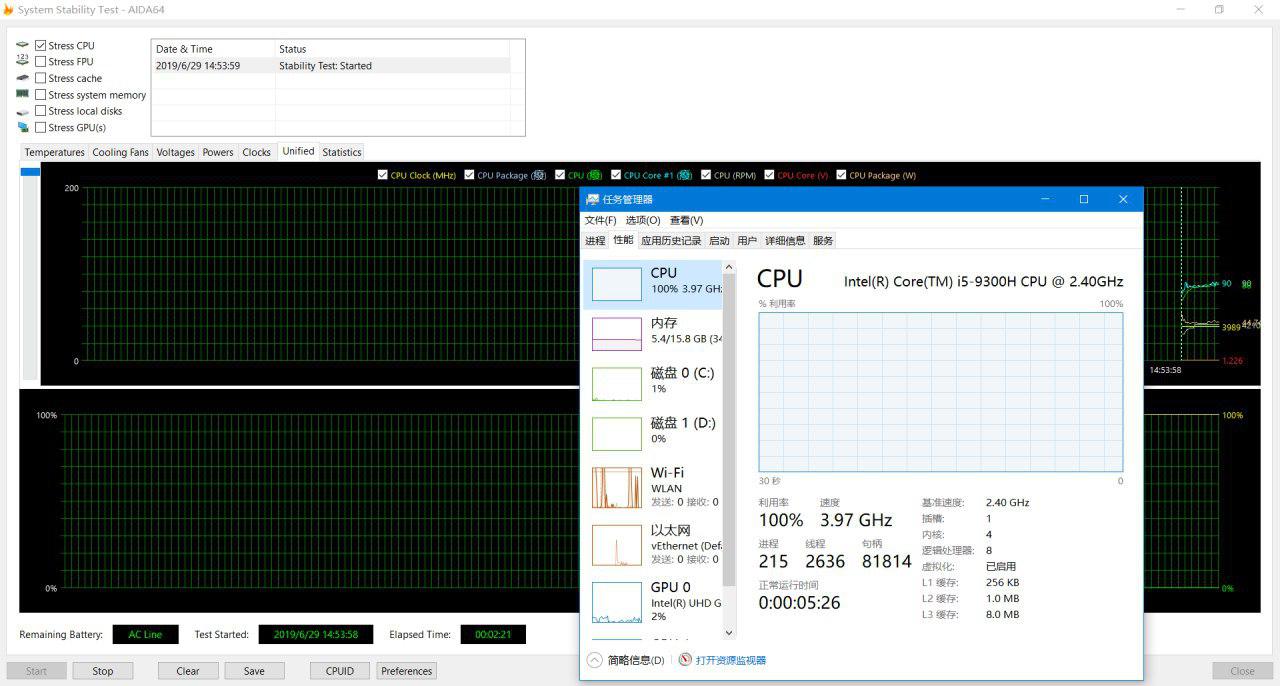Viewport: 1280px width, 686px height.
Task: Select the Stress CPU processor icon
Action: click(22, 44)
